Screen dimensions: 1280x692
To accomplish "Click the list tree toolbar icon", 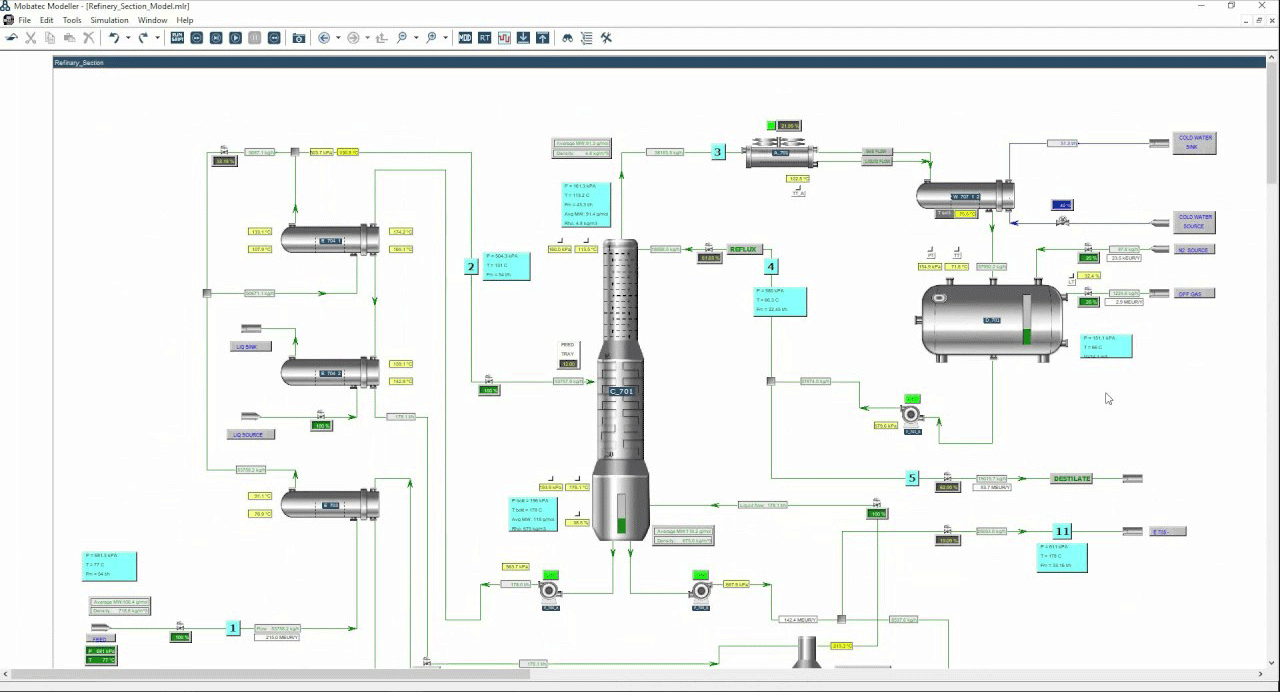I will coord(587,38).
